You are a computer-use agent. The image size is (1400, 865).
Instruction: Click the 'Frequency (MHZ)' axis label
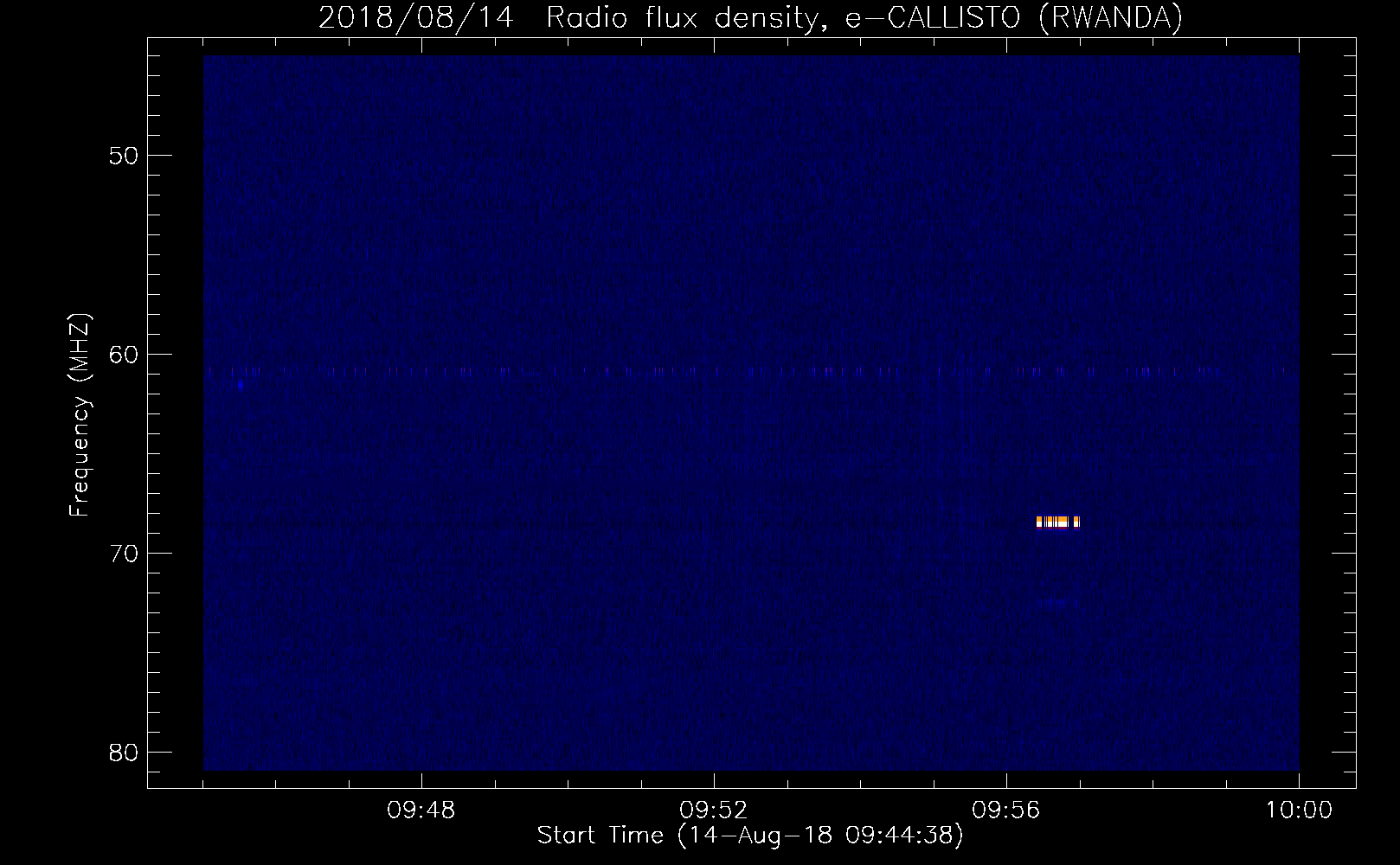80,415
